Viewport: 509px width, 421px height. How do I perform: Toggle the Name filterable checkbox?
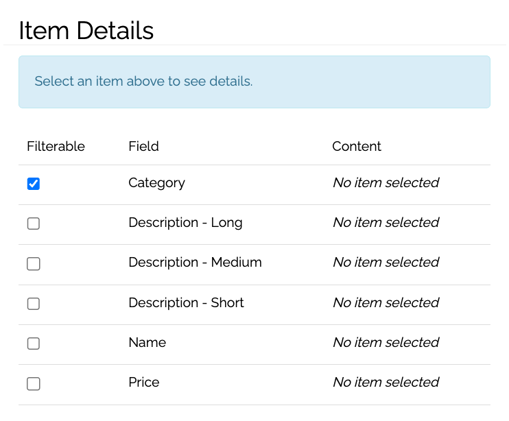click(x=33, y=343)
